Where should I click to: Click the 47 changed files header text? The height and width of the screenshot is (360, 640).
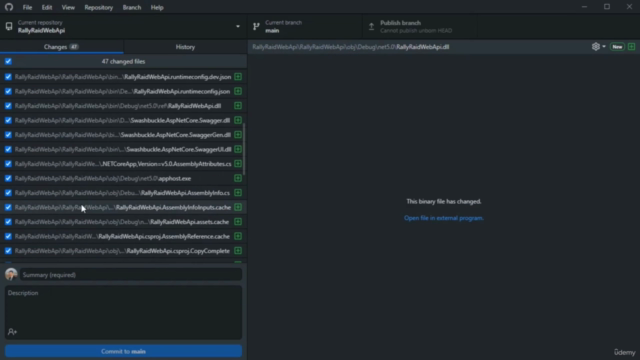click(123, 61)
